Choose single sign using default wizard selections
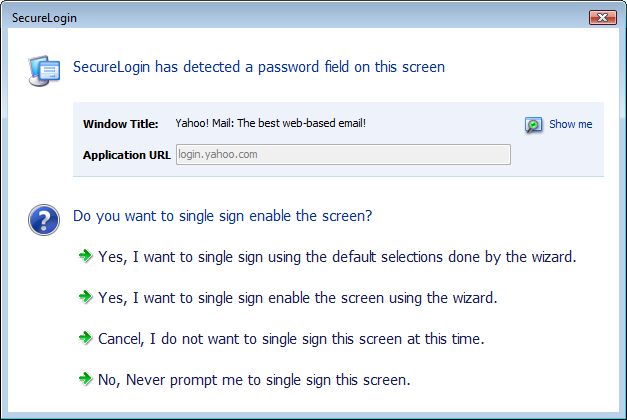This screenshot has width=627, height=420. (x=337, y=257)
